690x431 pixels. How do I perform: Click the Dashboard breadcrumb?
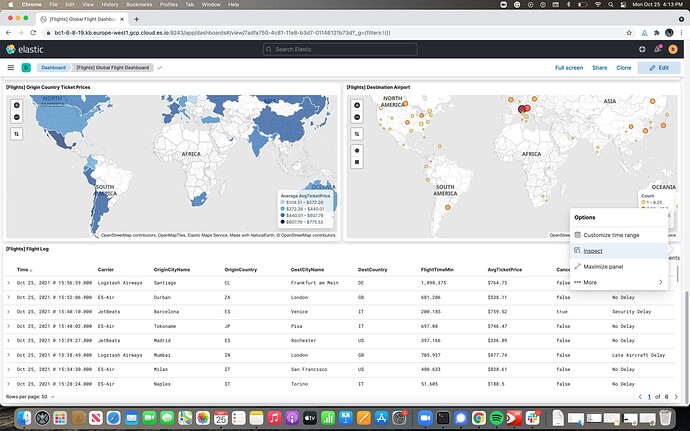click(x=54, y=67)
